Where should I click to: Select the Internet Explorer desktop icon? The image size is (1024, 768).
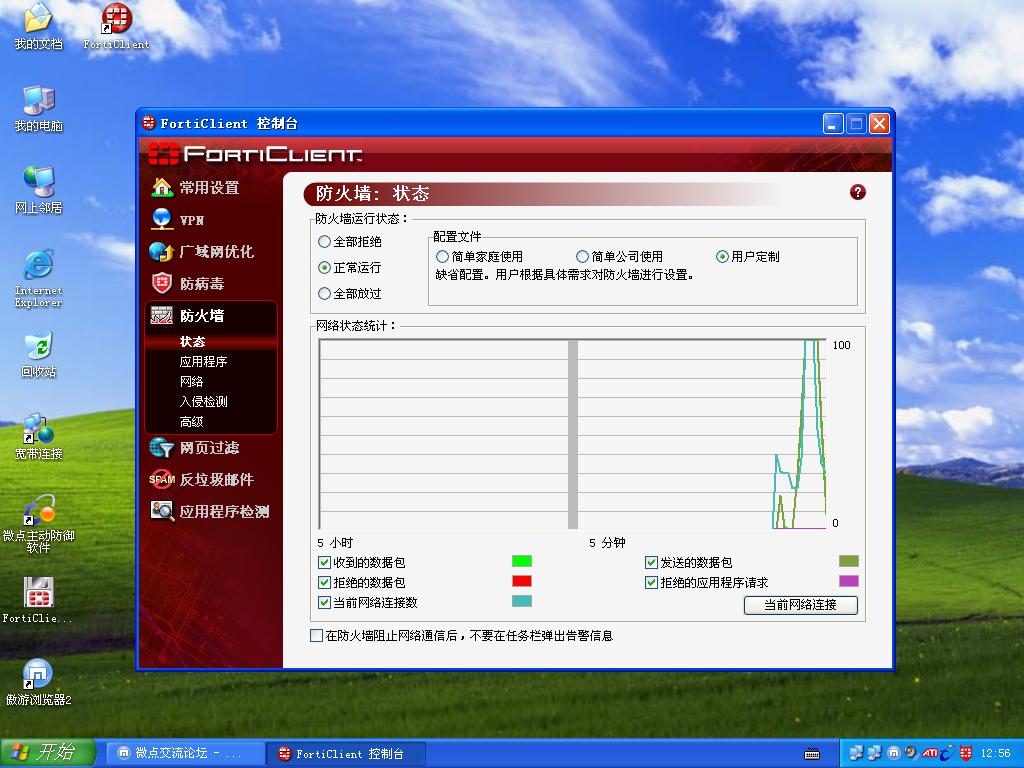tap(39, 278)
